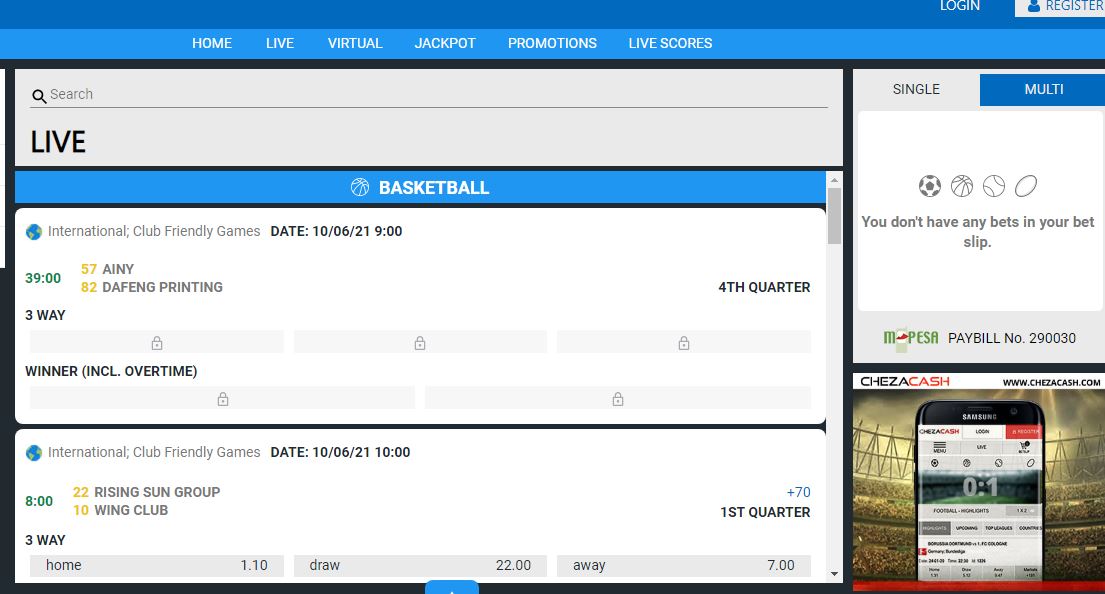Click the globe icon beside DATE: 10/06/21 9:00
This screenshot has width=1105, height=594.
[x=34, y=232]
